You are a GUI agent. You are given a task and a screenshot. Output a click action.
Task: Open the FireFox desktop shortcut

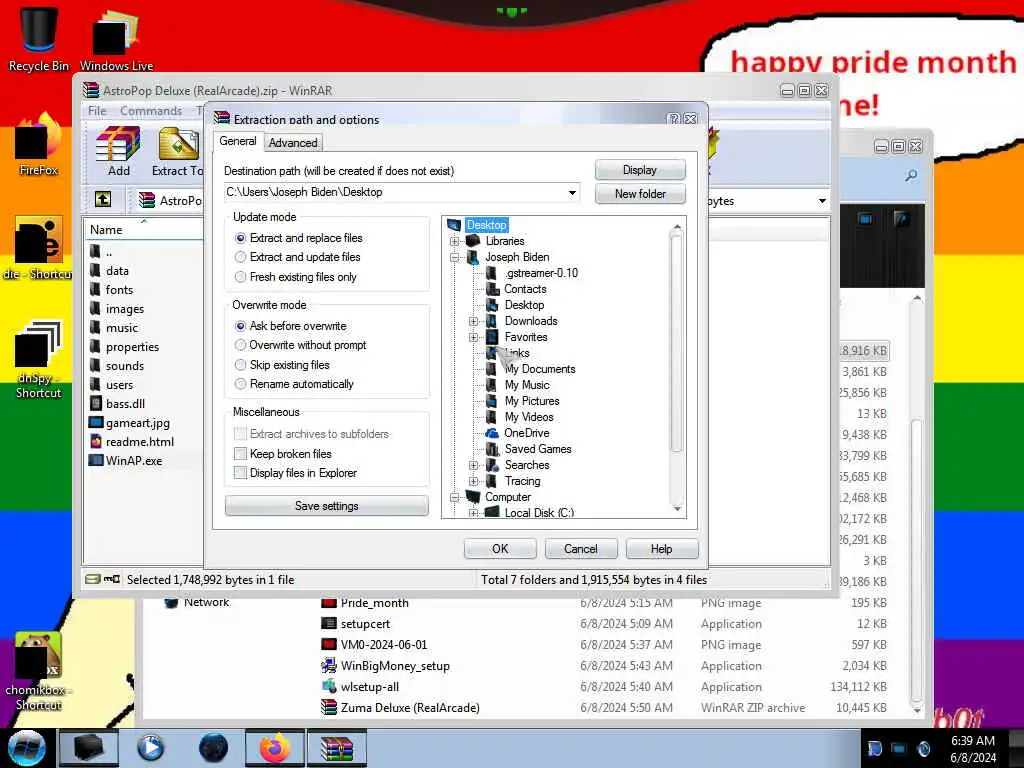[39, 145]
